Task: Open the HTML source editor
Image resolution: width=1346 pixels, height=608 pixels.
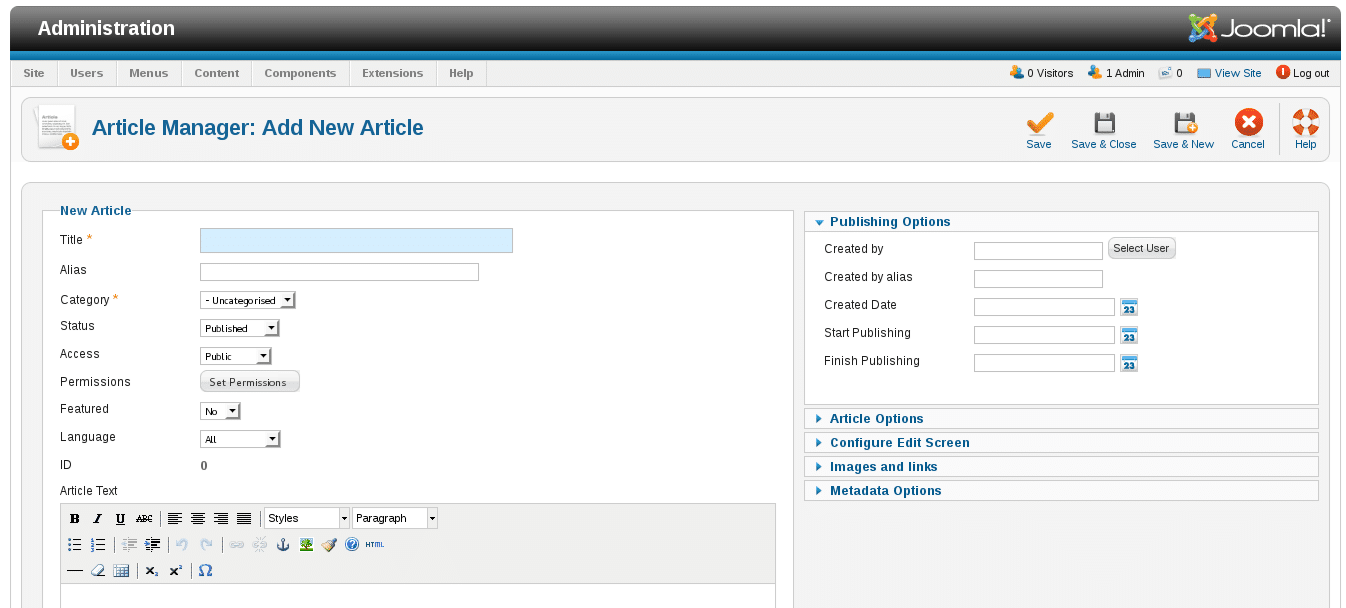Action: (x=374, y=545)
